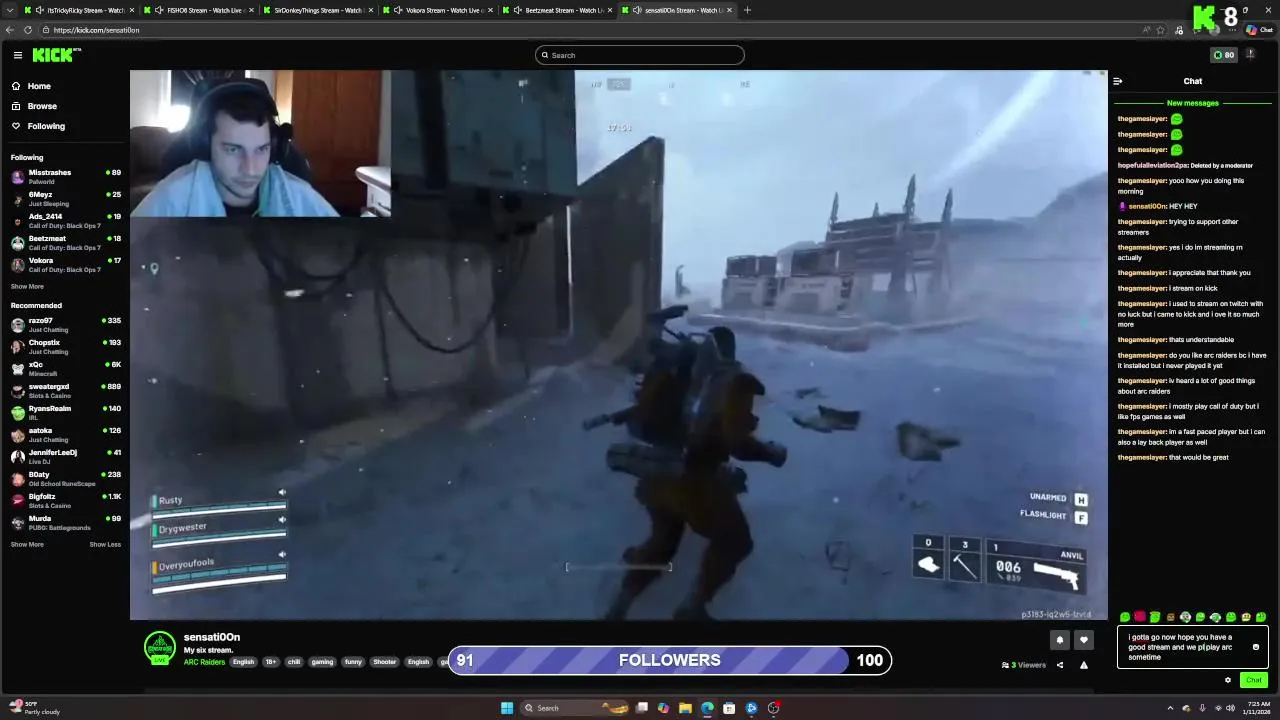Mute the Beetzmeat Stream tab audio
Viewport: 1280px width, 720px height.
coord(517,10)
